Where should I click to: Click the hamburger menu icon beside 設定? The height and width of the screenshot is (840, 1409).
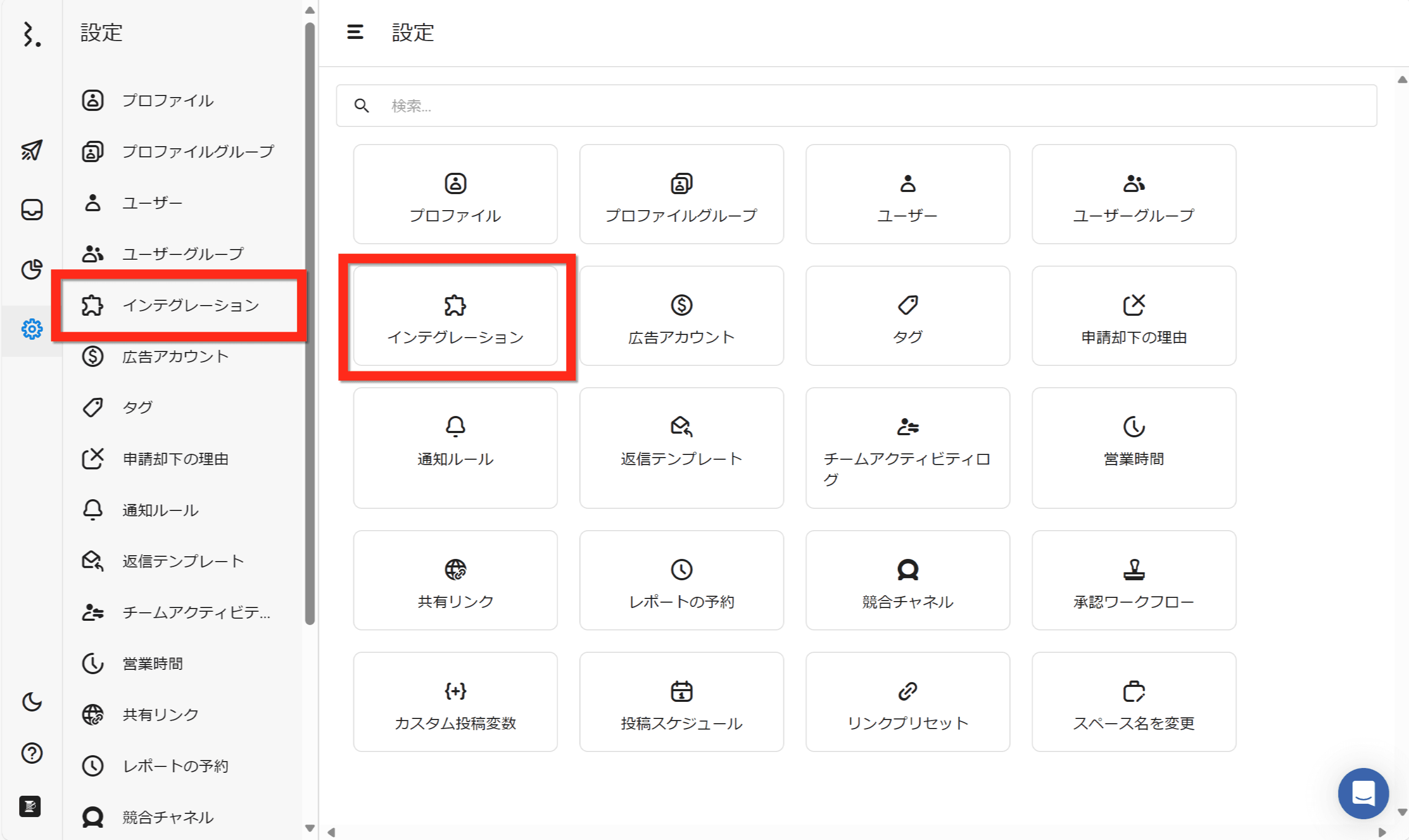click(x=355, y=32)
